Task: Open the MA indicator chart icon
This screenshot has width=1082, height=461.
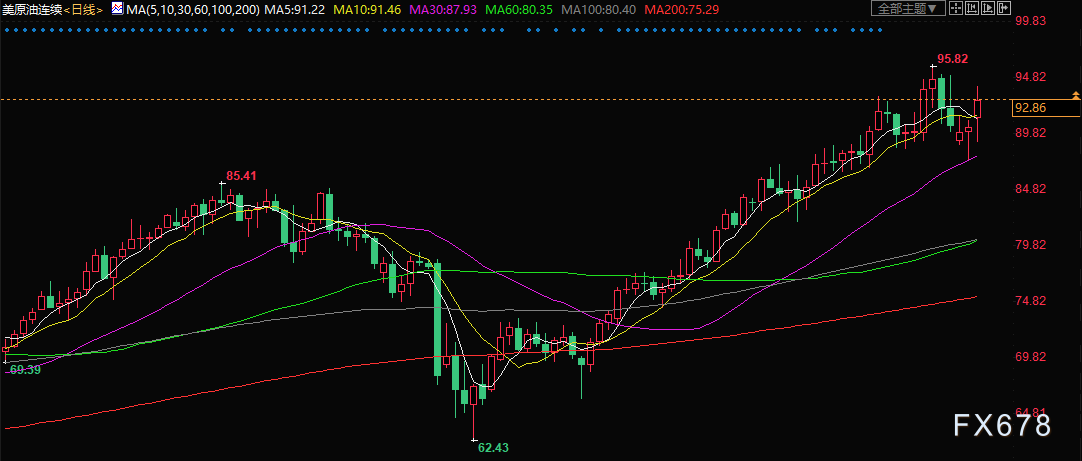Action: click(x=118, y=9)
